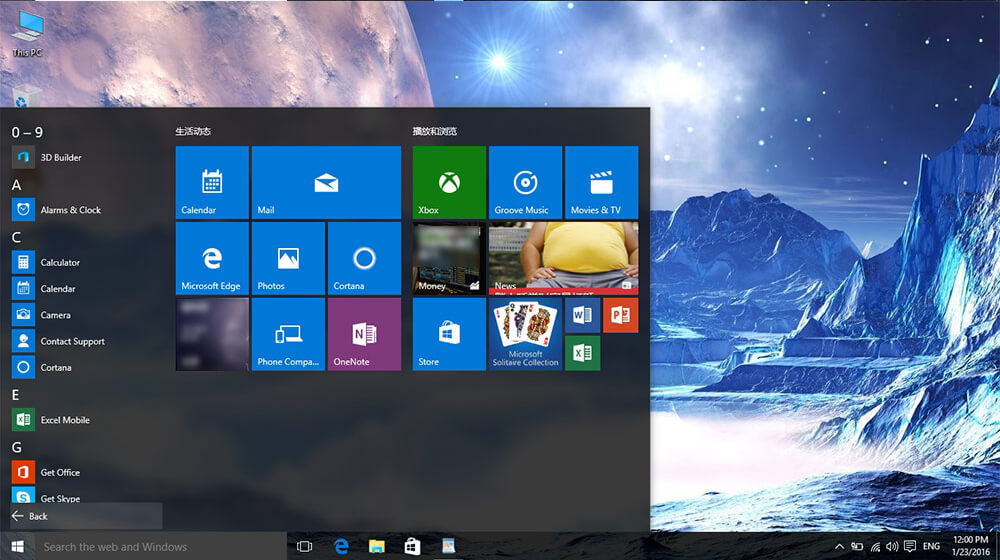Open File Explorer from the taskbar

point(377,547)
